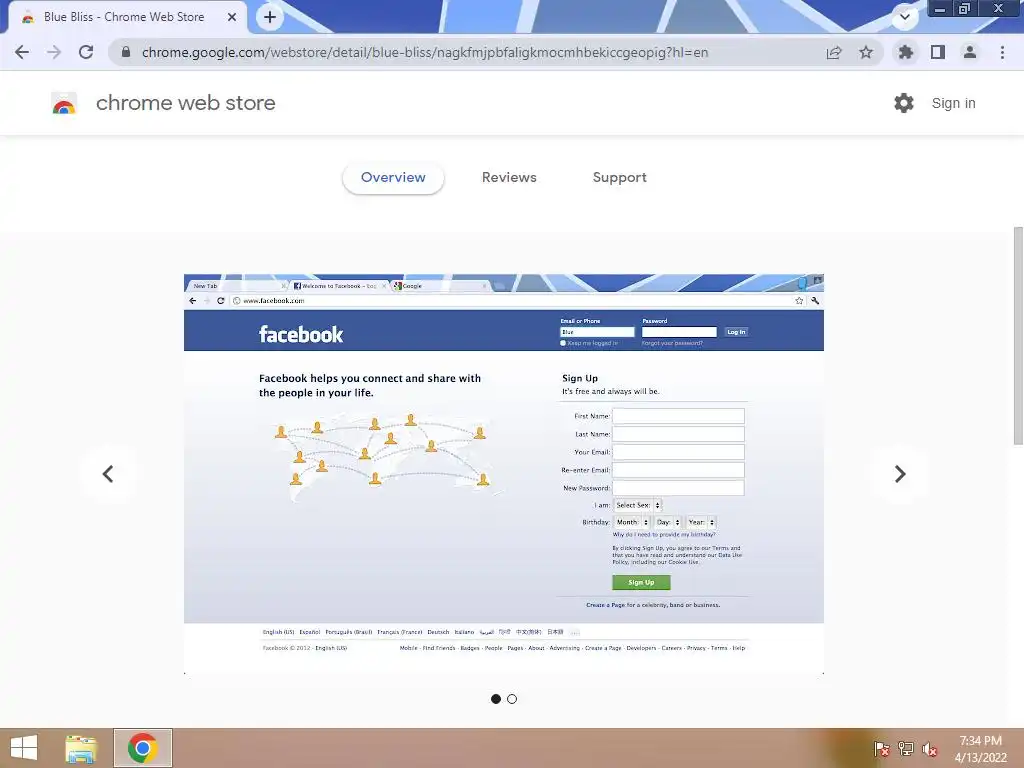Select the Overview tab
This screenshot has width=1024, height=768.
(x=393, y=178)
